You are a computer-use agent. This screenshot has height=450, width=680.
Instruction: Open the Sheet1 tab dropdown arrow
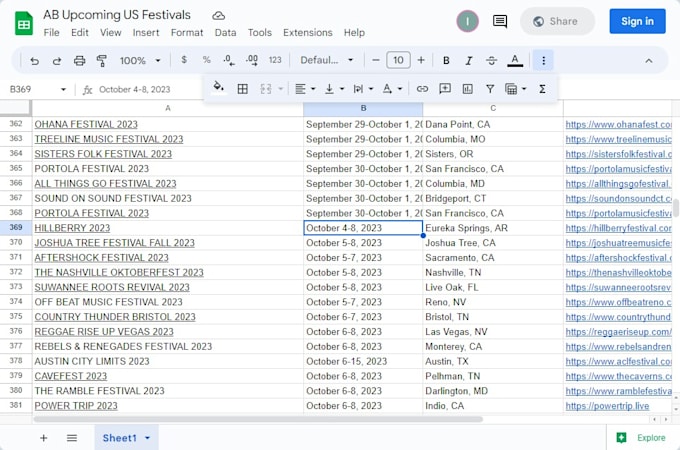coord(147,438)
